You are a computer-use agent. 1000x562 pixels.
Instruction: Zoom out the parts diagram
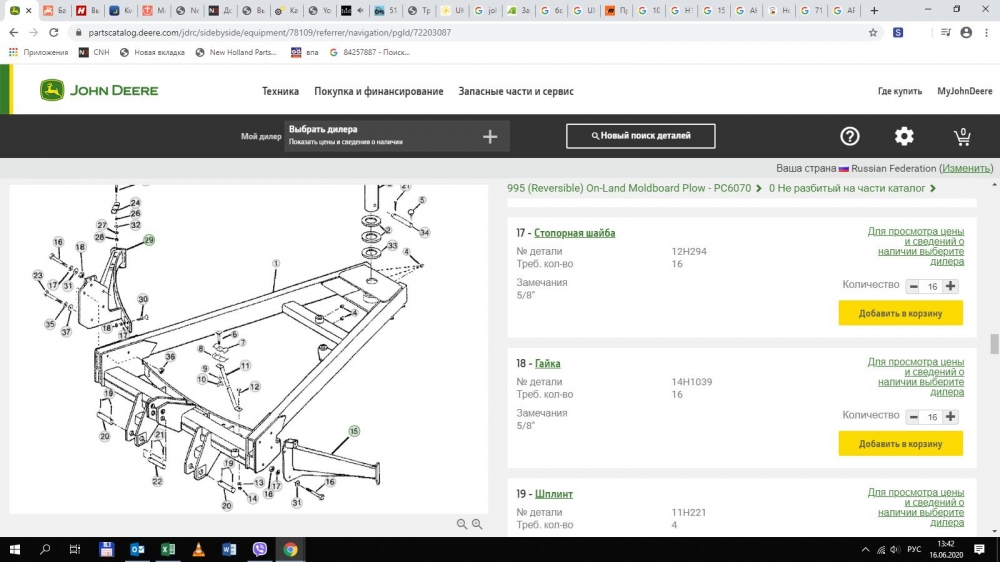[462, 524]
